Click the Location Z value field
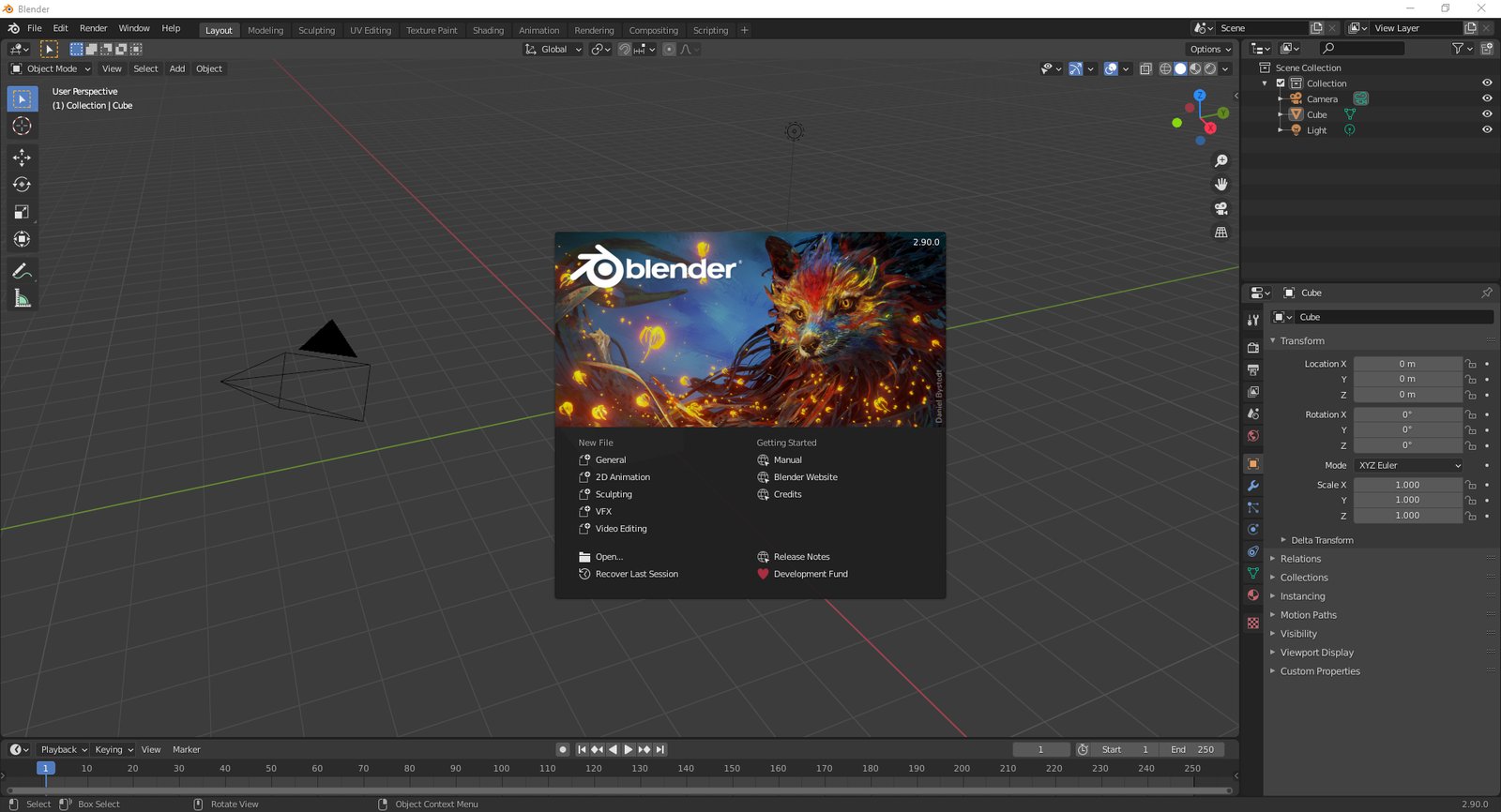 tap(1407, 395)
